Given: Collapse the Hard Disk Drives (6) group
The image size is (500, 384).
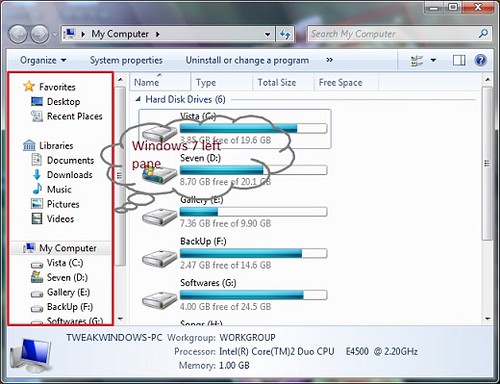Looking at the screenshot, I should point(138,99).
